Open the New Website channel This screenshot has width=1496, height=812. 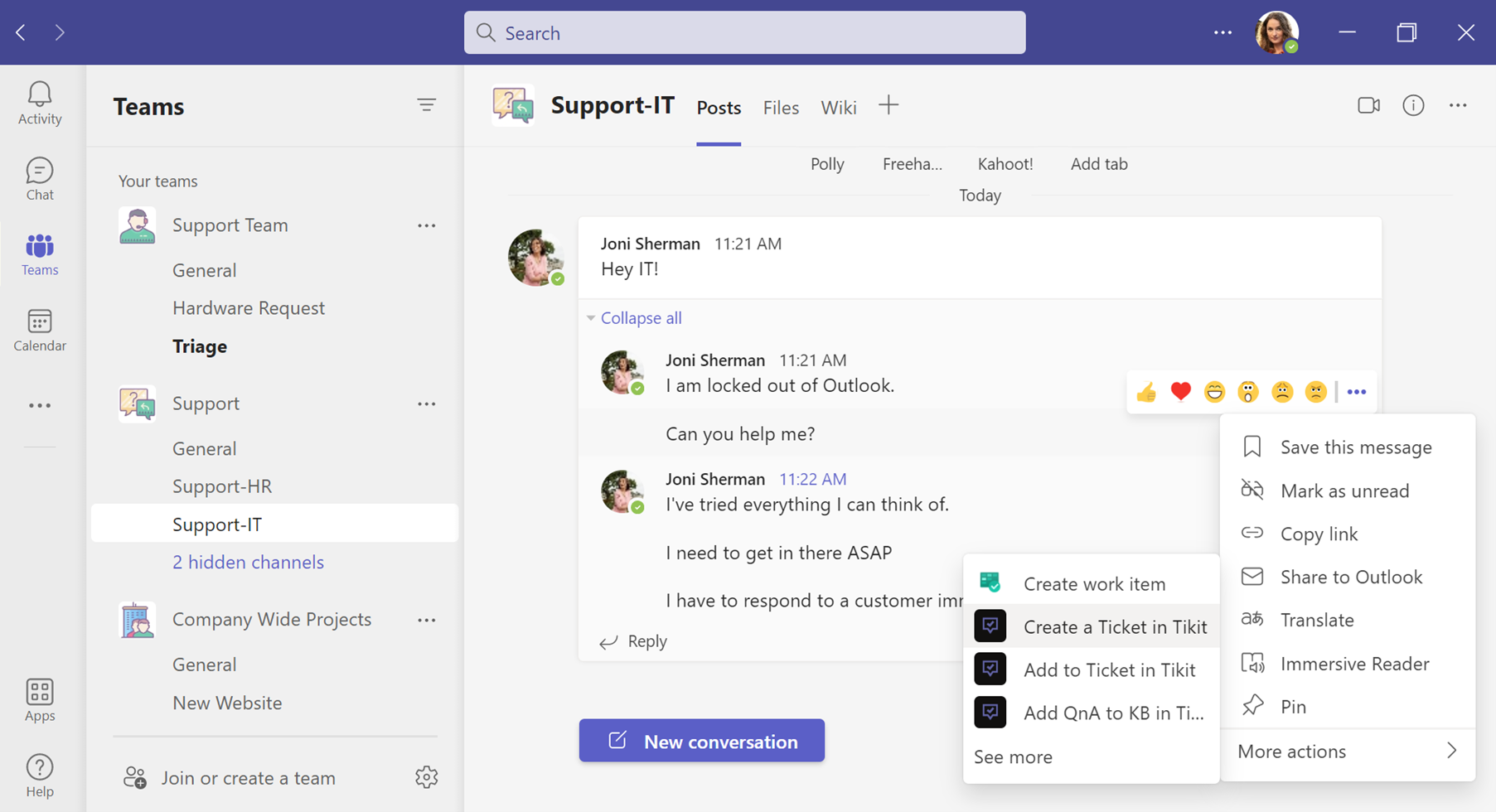pos(227,703)
